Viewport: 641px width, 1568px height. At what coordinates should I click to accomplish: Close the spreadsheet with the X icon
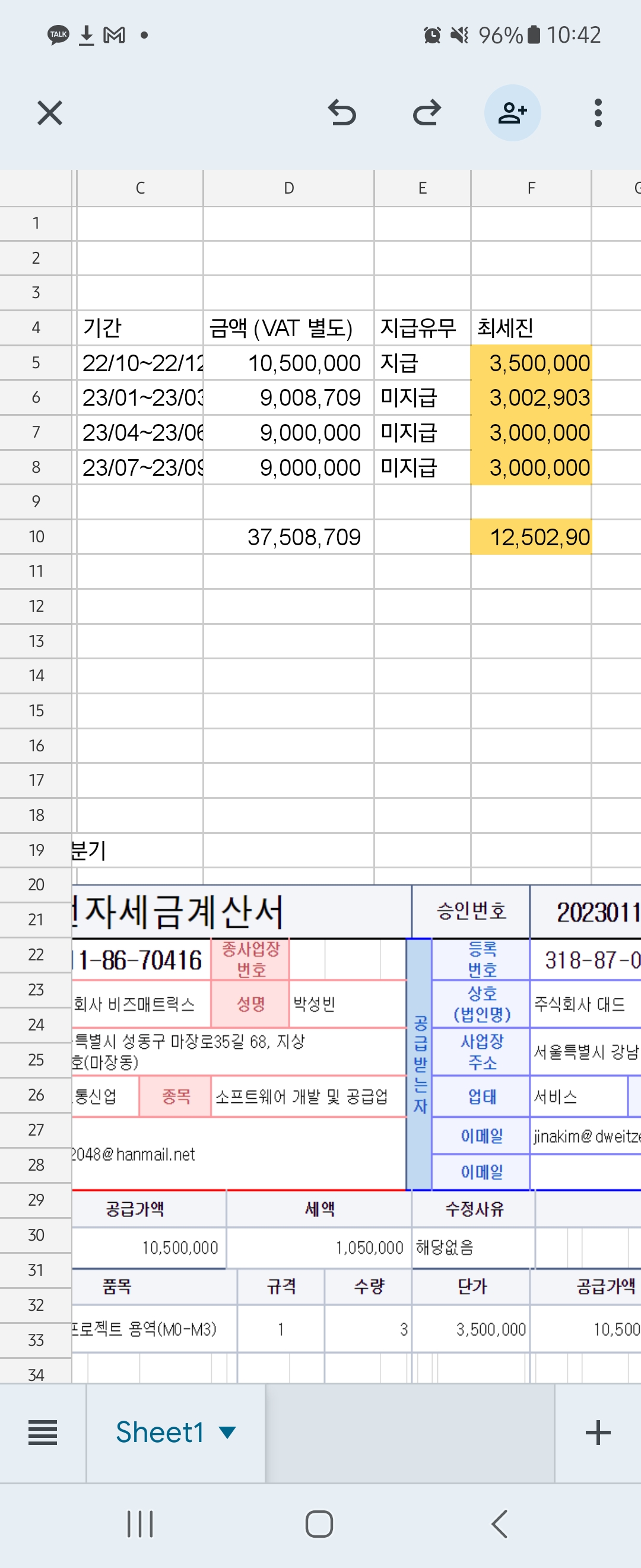pos(49,113)
